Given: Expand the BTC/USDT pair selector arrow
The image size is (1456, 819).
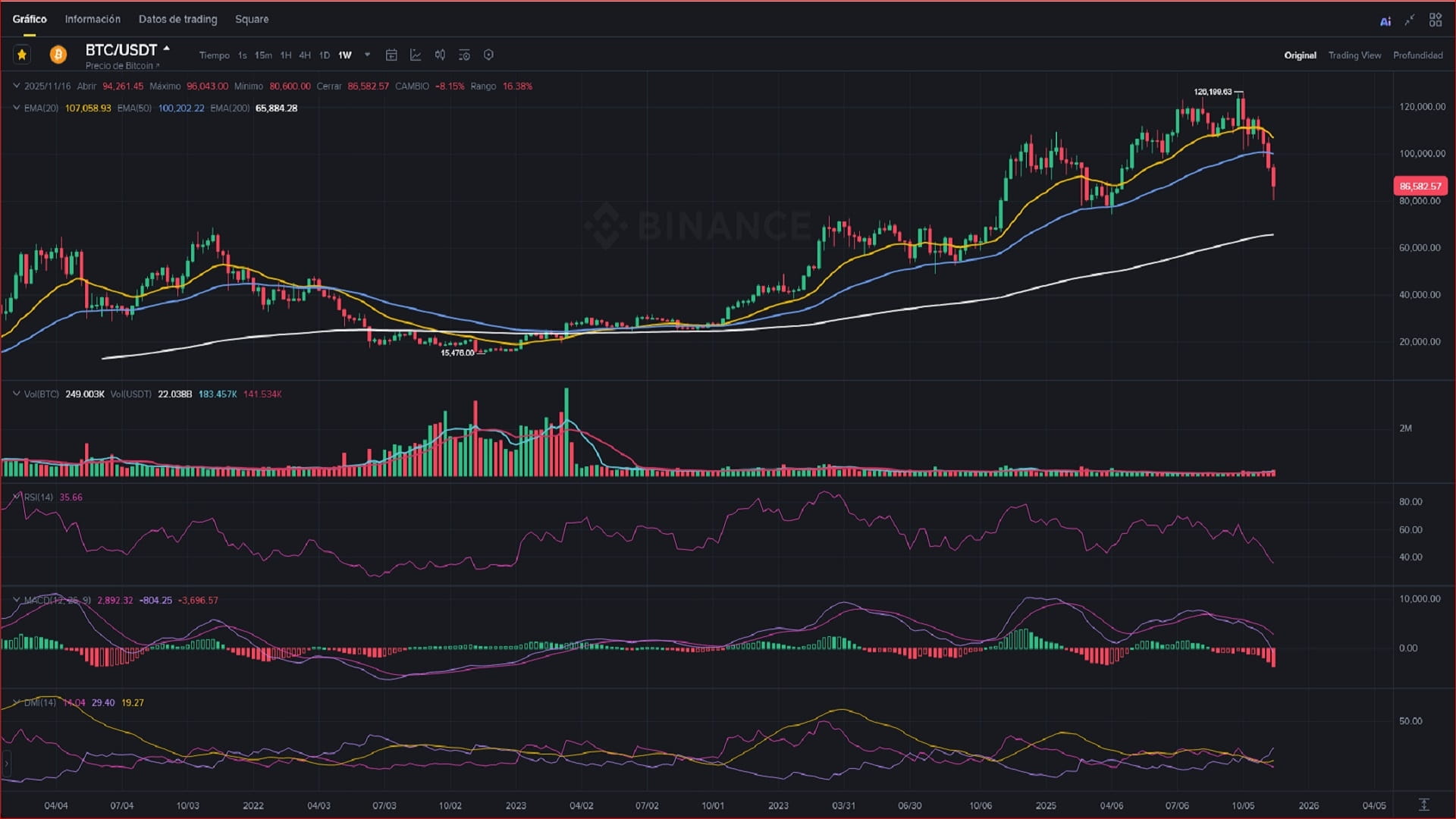Looking at the screenshot, I should click(x=167, y=49).
